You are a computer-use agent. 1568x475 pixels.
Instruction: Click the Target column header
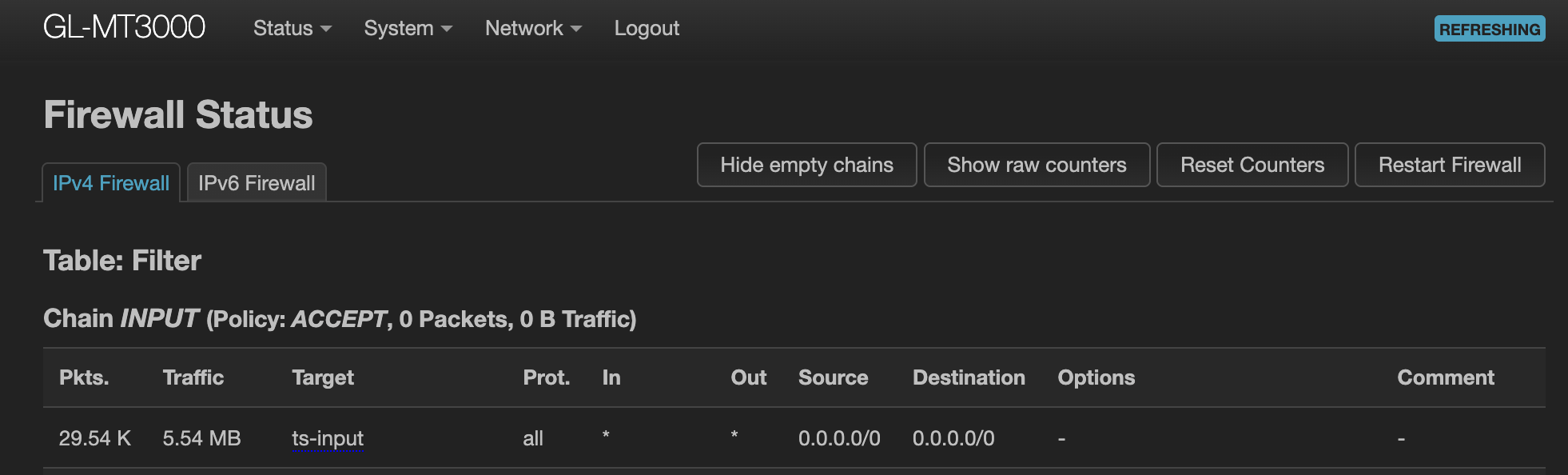(323, 377)
